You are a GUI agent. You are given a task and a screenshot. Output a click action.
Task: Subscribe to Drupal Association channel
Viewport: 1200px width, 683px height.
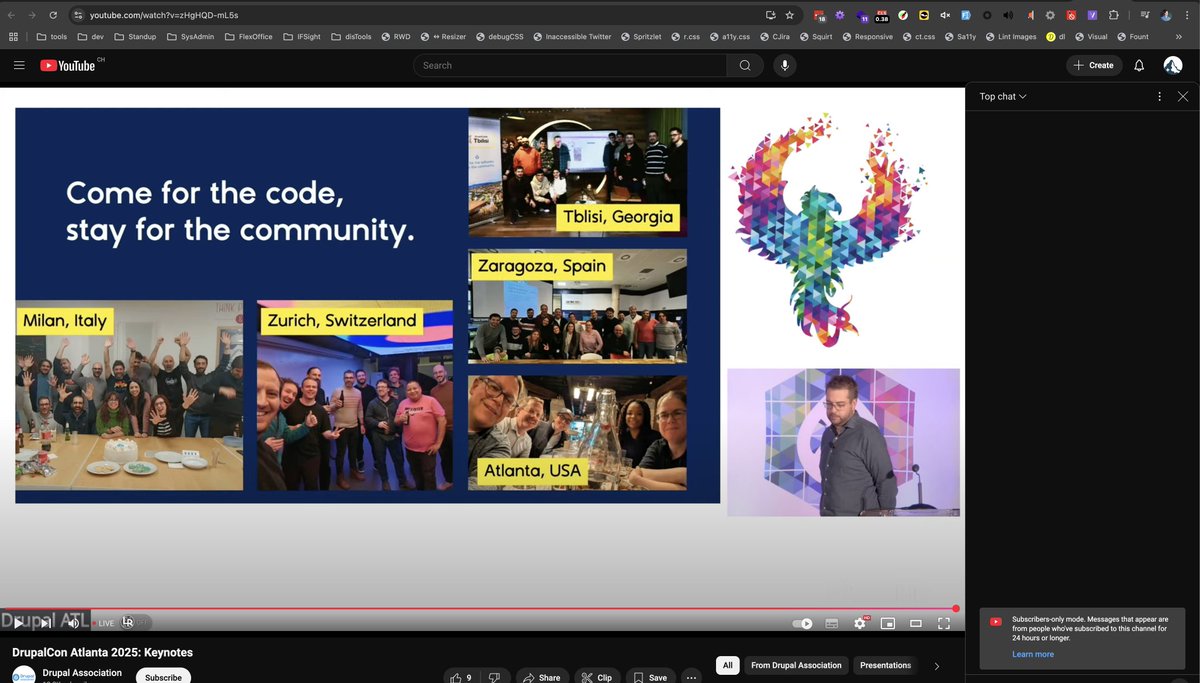click(x=163, y=676)
